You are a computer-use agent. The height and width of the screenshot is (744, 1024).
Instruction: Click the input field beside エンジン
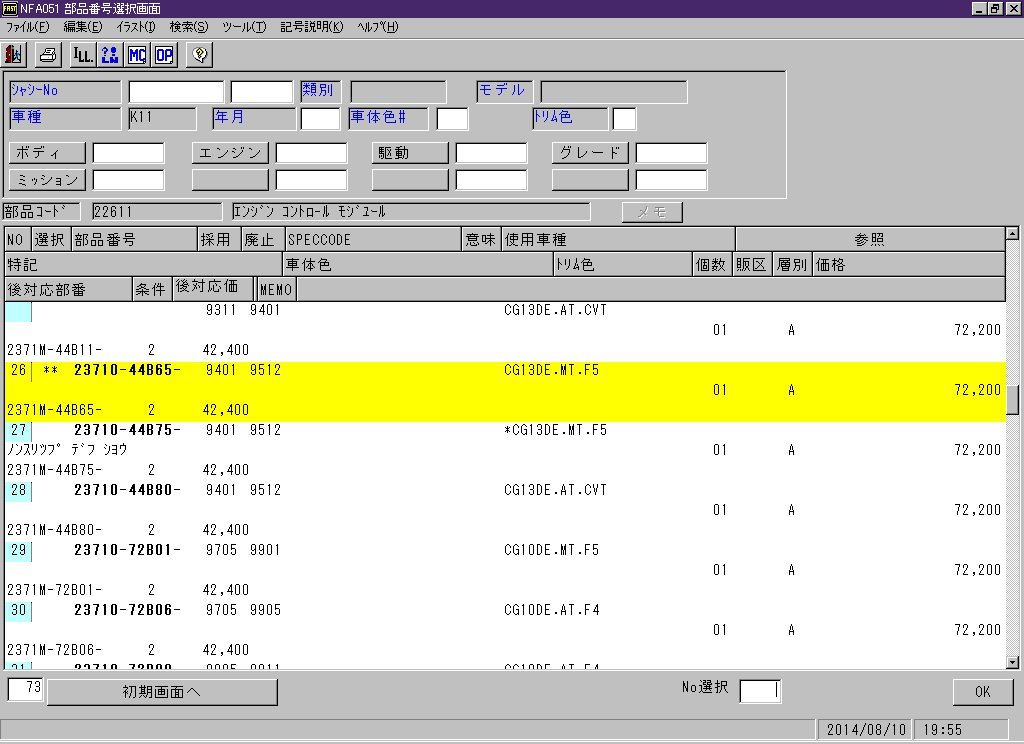pyautogui.click(x=312, y=153)
